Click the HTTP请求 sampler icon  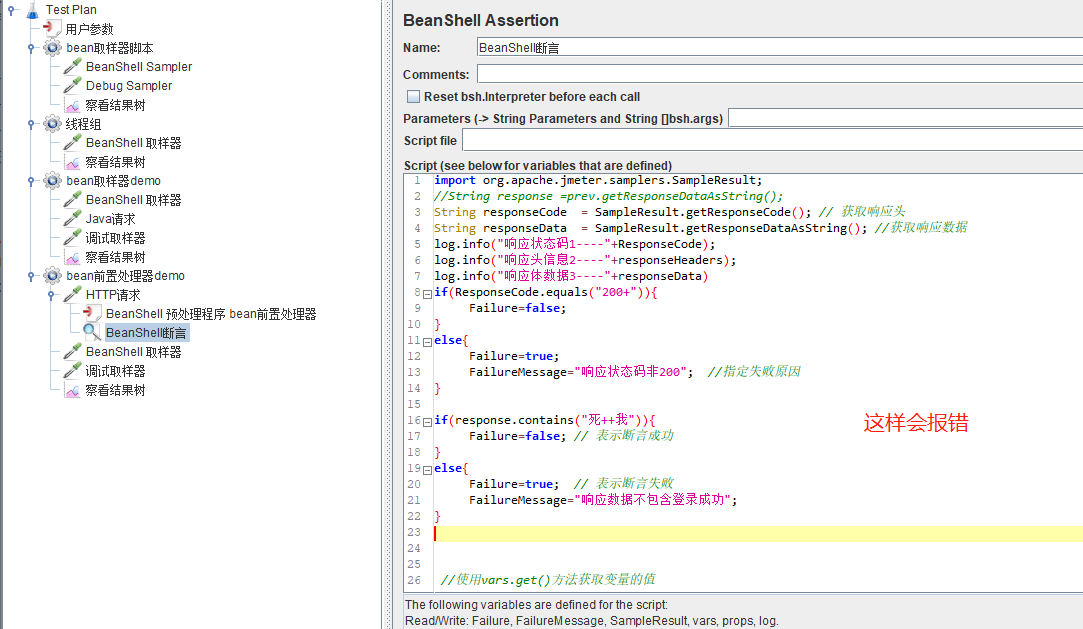(x=72, y=294)
